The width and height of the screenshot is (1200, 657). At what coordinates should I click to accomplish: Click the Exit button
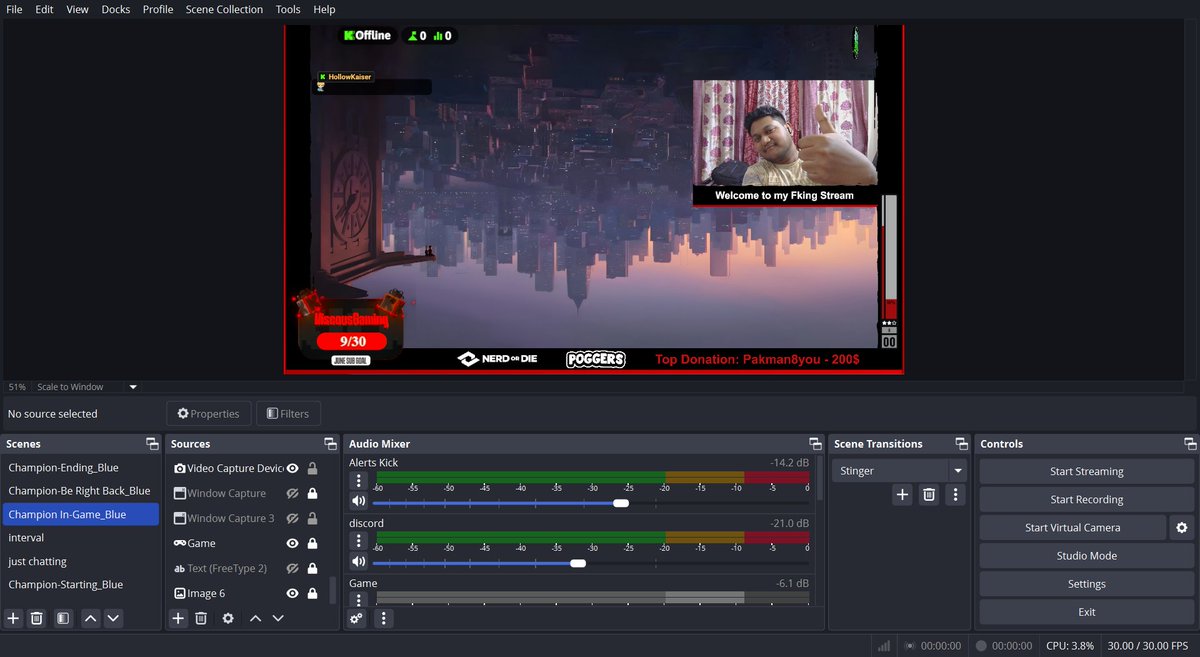[1087, 612]
